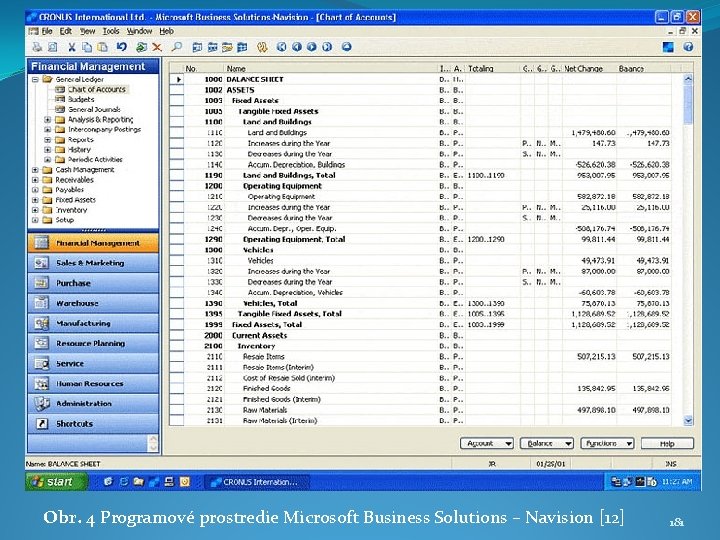Open the Service module
Screen dimensions: 720x540
93,364
